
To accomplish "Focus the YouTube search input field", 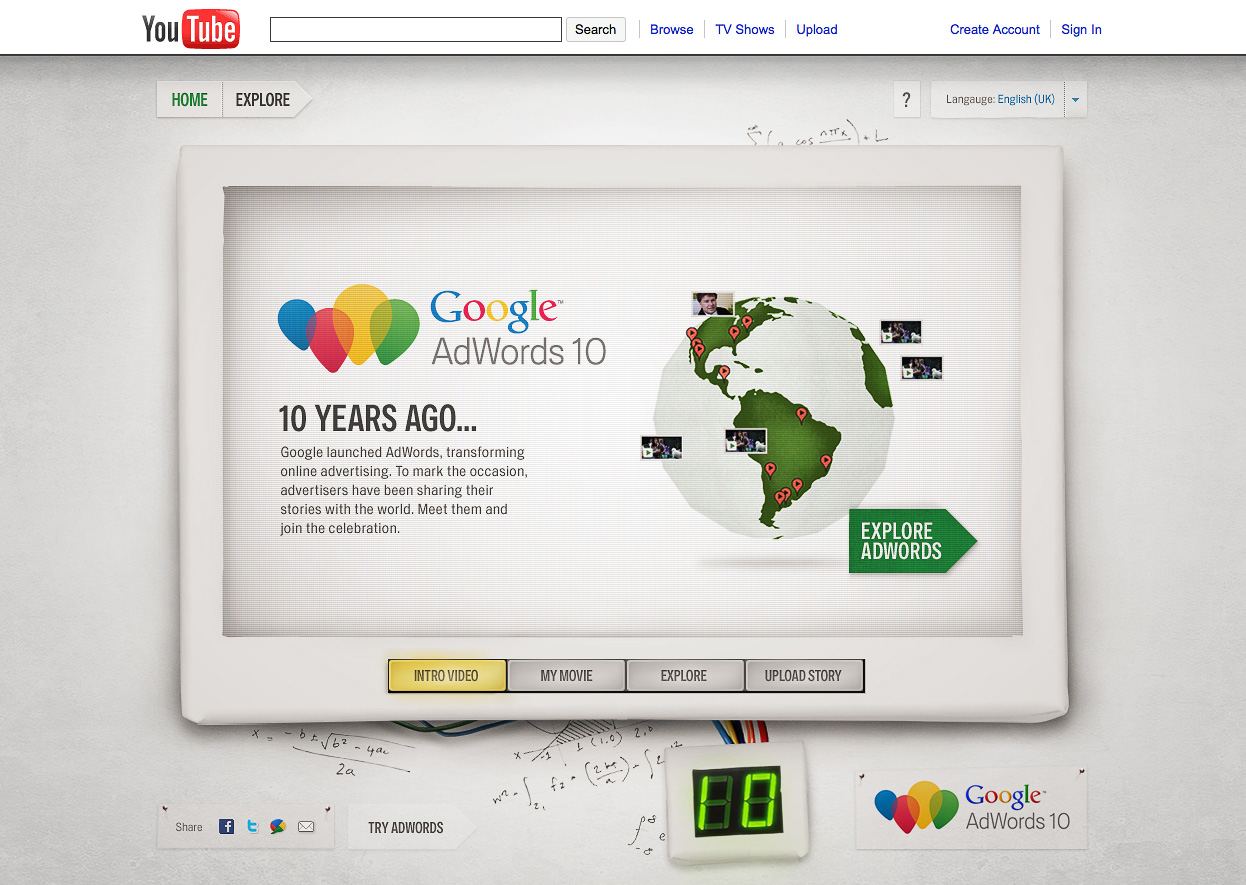I will click(416, 29).
